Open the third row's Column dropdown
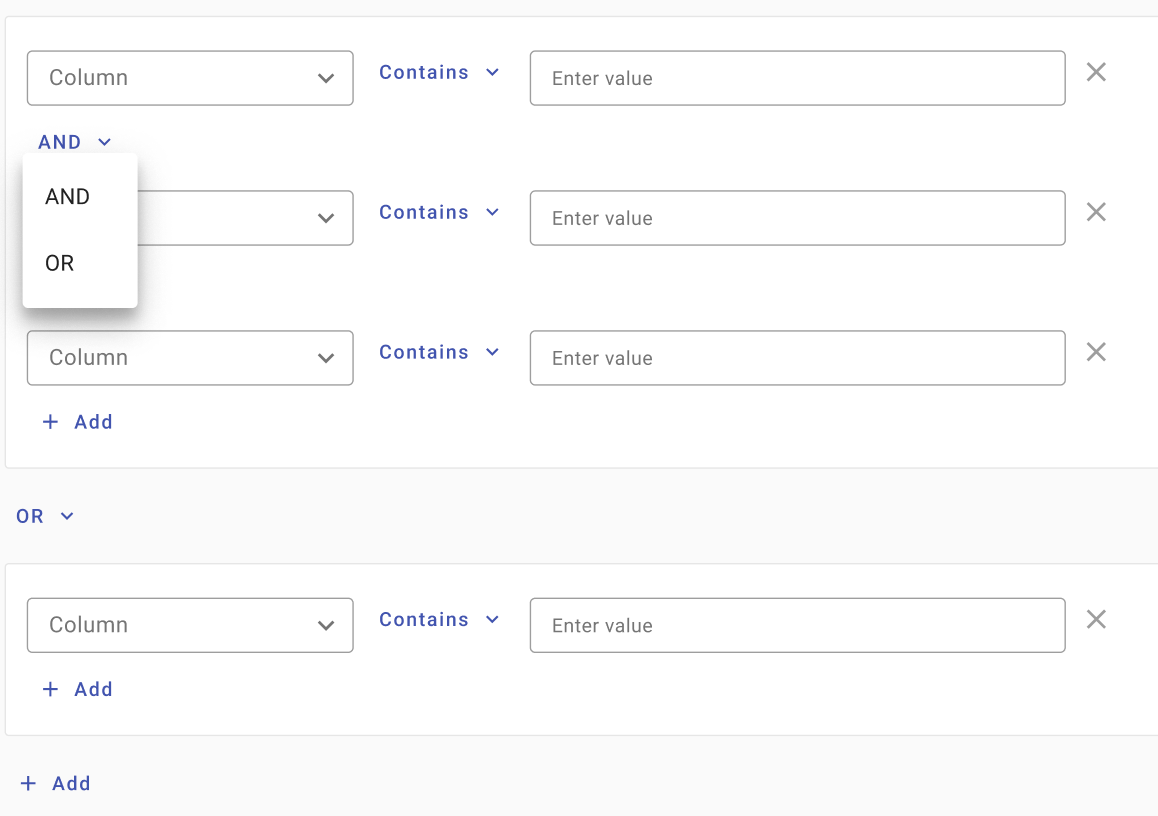This screenshot has width=1158, height=816. click(x=190, y=358)
